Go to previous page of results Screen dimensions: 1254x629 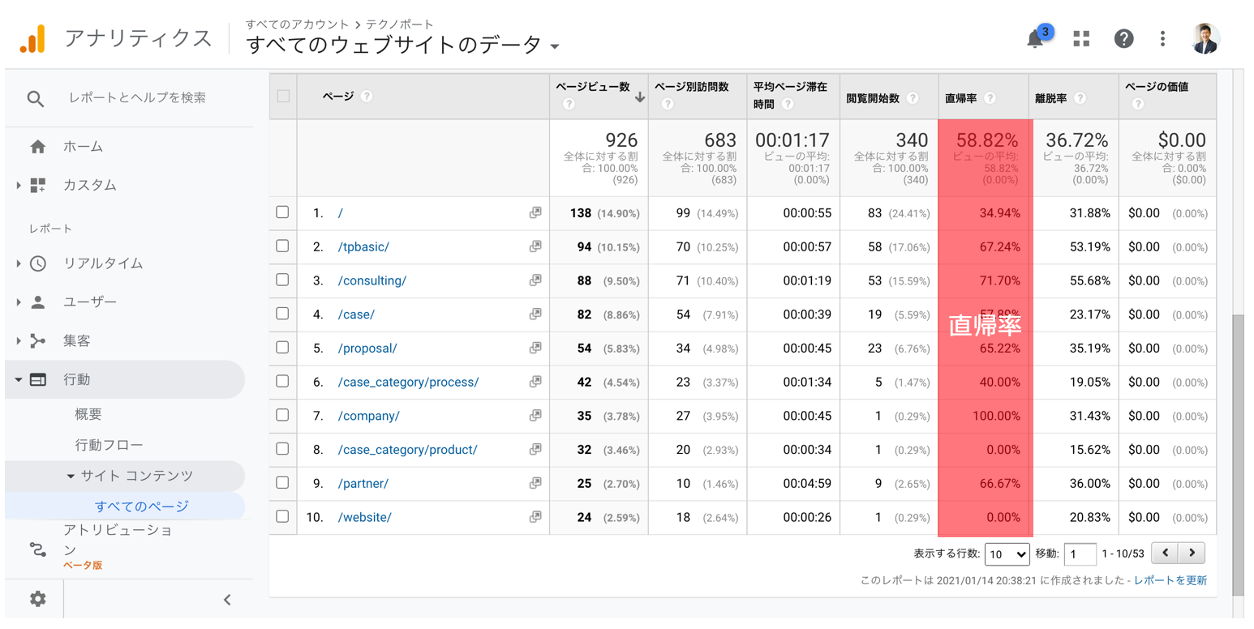(x=1165, y=553)
